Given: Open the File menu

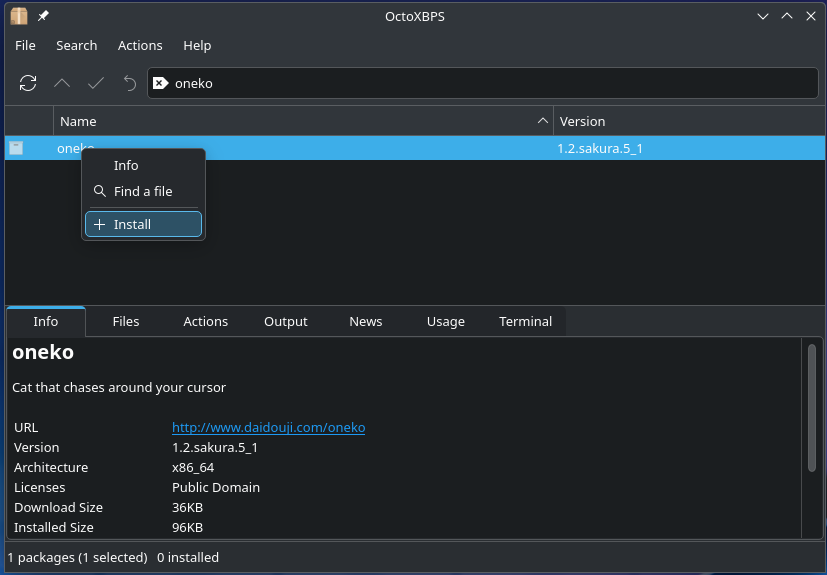Looking at the screenshot, I should click(x=25, y=45).
